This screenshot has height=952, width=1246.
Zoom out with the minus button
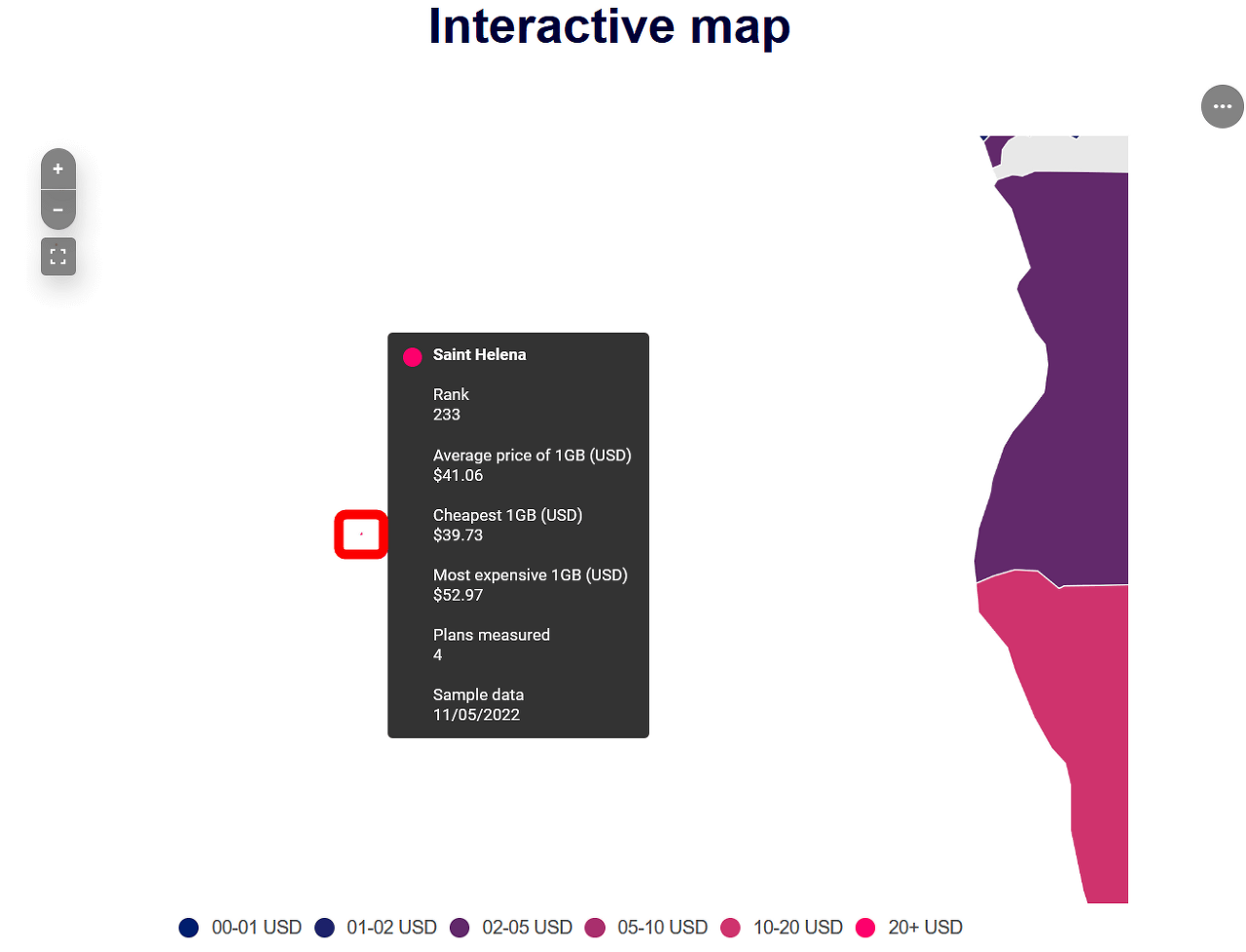(58, 210)
